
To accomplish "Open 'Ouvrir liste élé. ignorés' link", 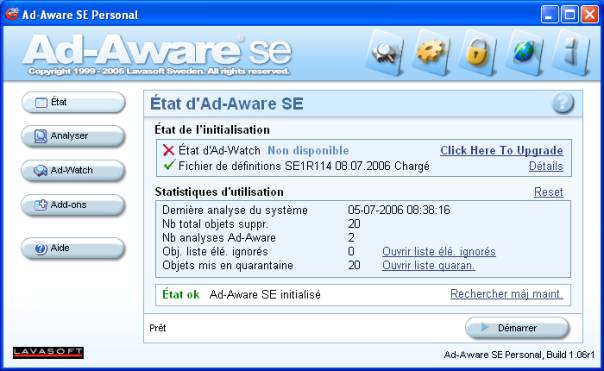I will coord(439,252).
